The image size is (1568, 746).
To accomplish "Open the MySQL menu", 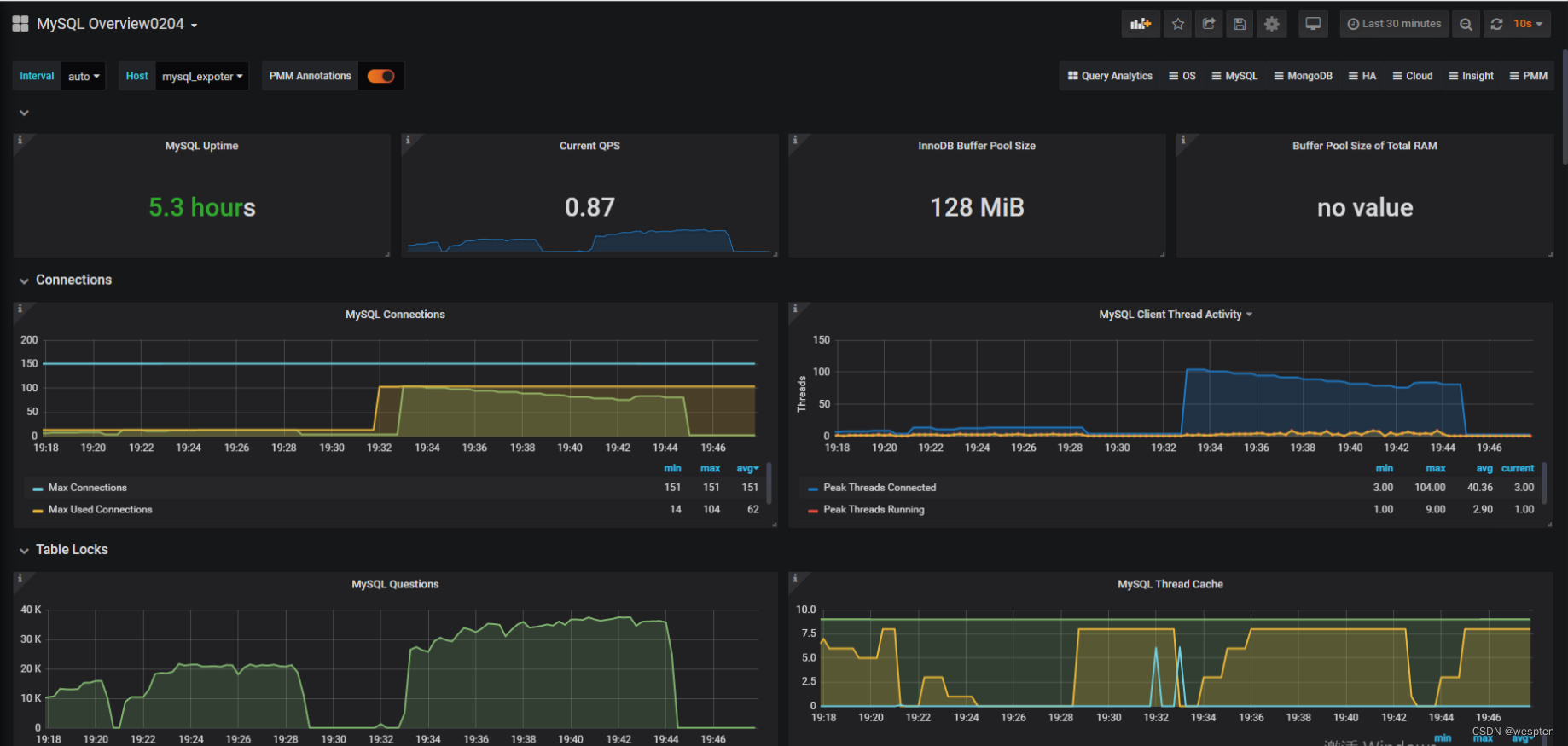I will [1234, 76].
